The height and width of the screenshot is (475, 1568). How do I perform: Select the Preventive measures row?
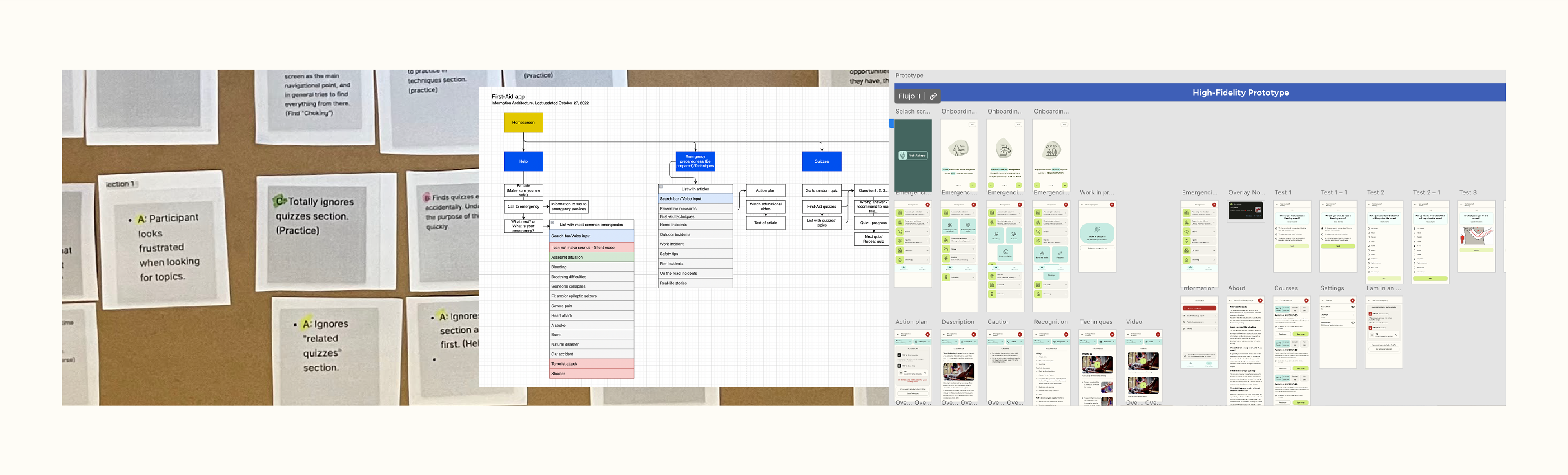(x=696, y=208)
